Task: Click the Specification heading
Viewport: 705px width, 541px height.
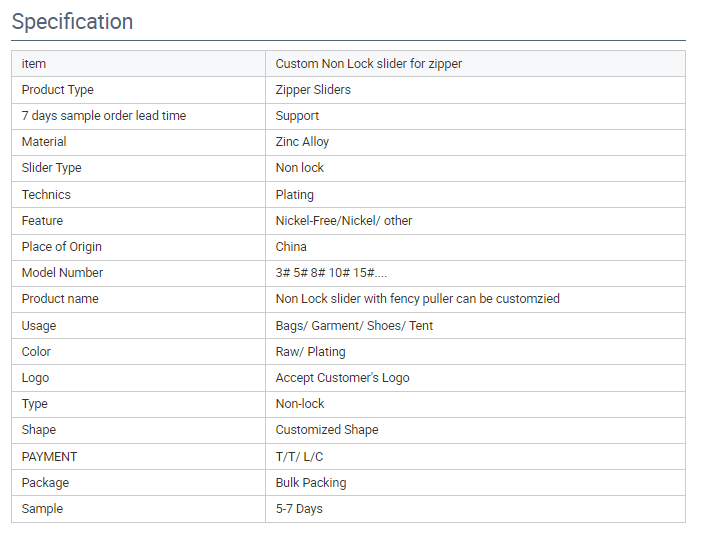Action: coord(72,22)
